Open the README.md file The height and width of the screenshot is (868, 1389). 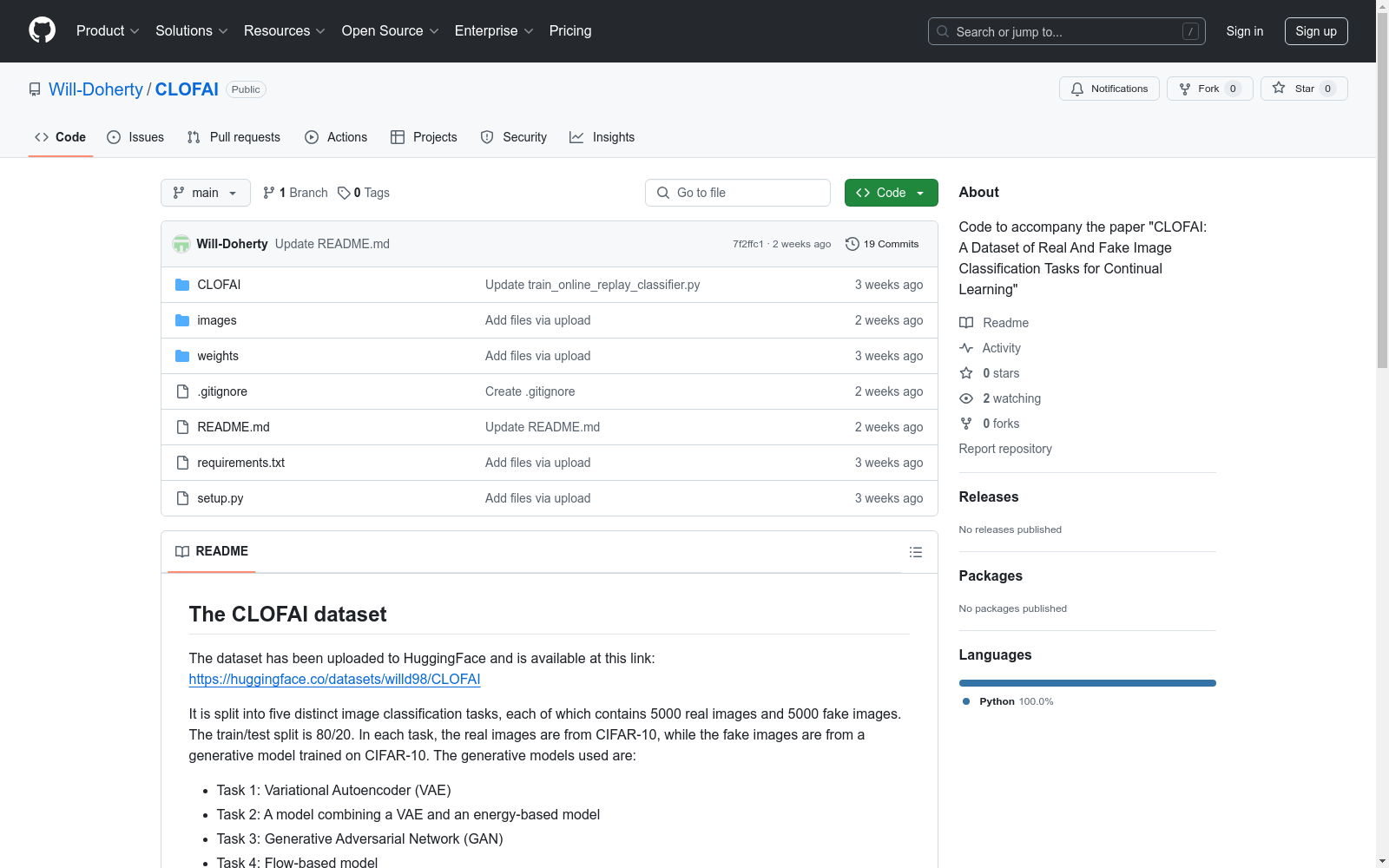coord(234,427)
